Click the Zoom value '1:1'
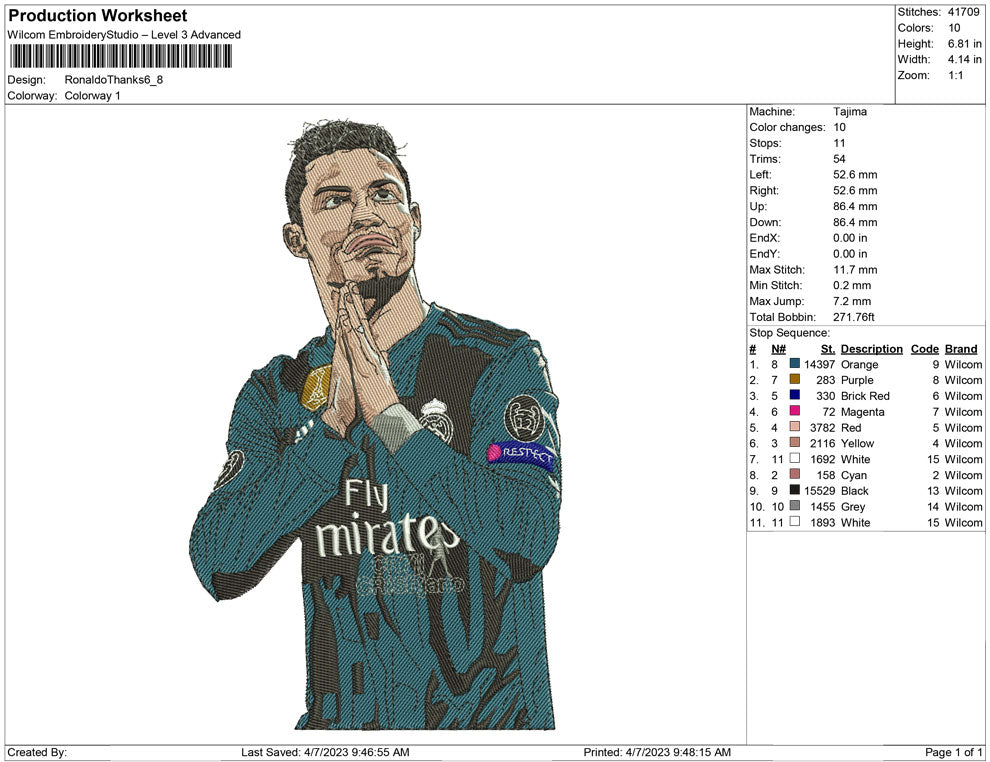The width and height of the screenshot is (990, 762). tap(956, 75)
